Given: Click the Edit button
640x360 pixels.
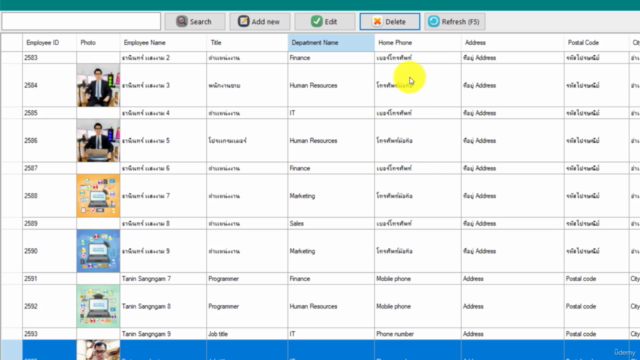Looking at the screenshot, I should pos(324,22).
